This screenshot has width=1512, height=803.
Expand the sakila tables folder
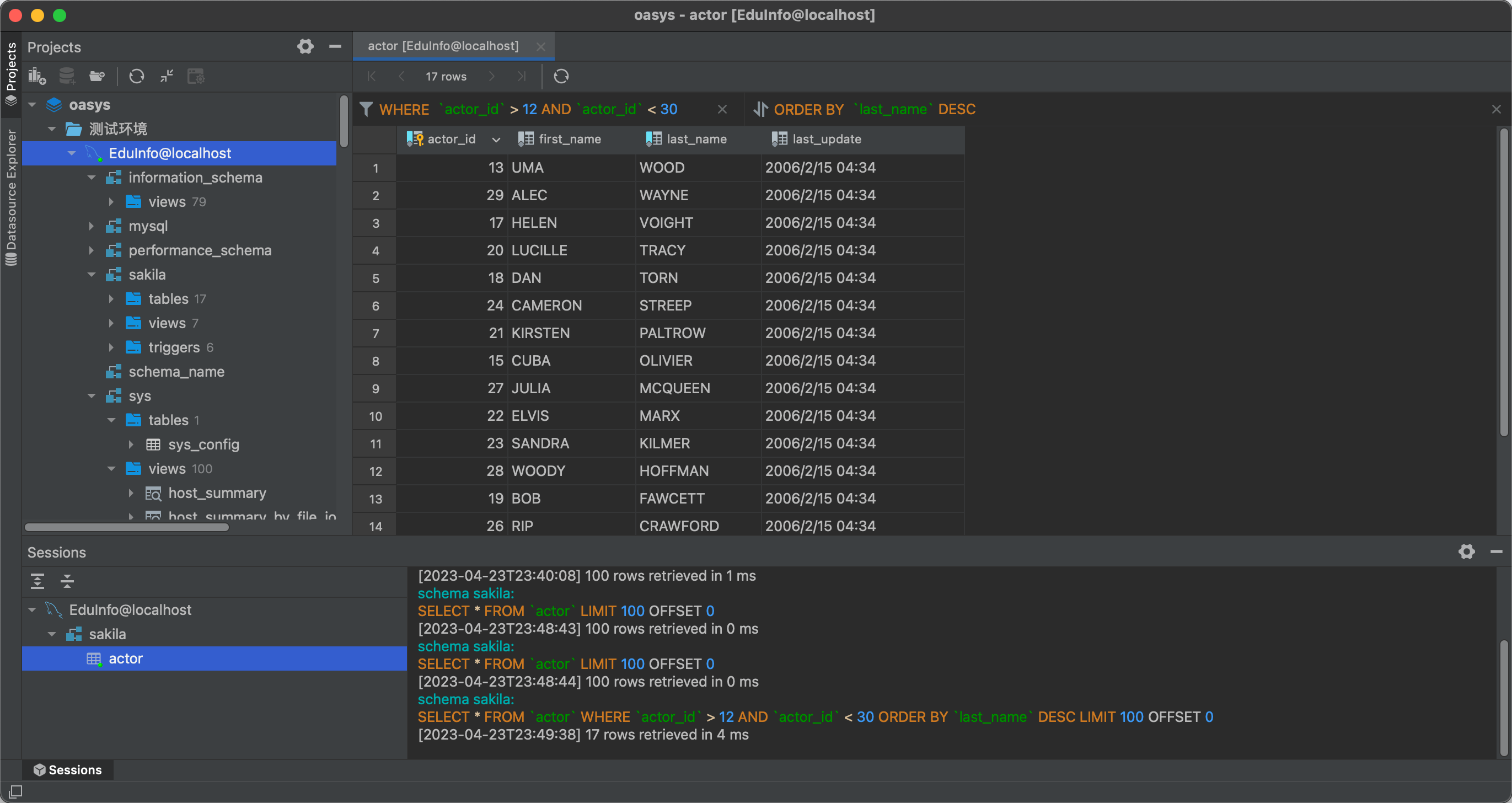click(111, 299)
